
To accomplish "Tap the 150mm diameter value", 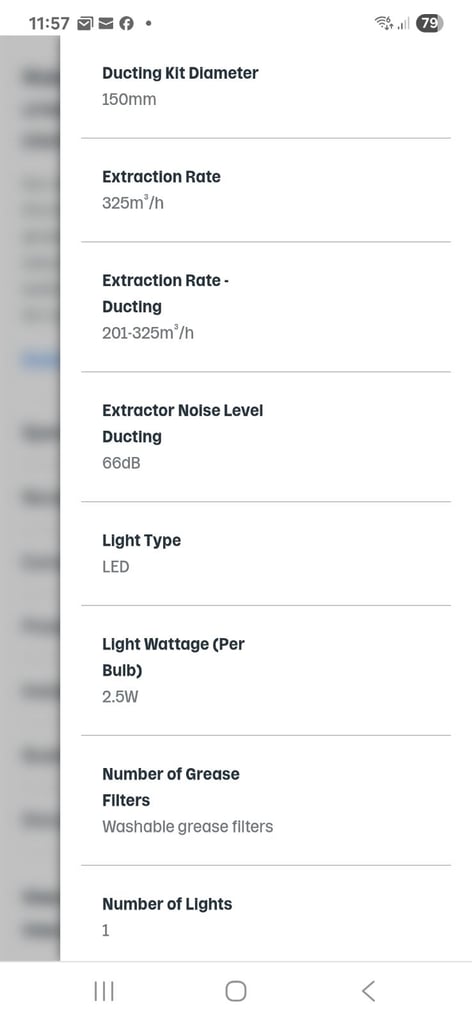I will [x=129, y=100].
